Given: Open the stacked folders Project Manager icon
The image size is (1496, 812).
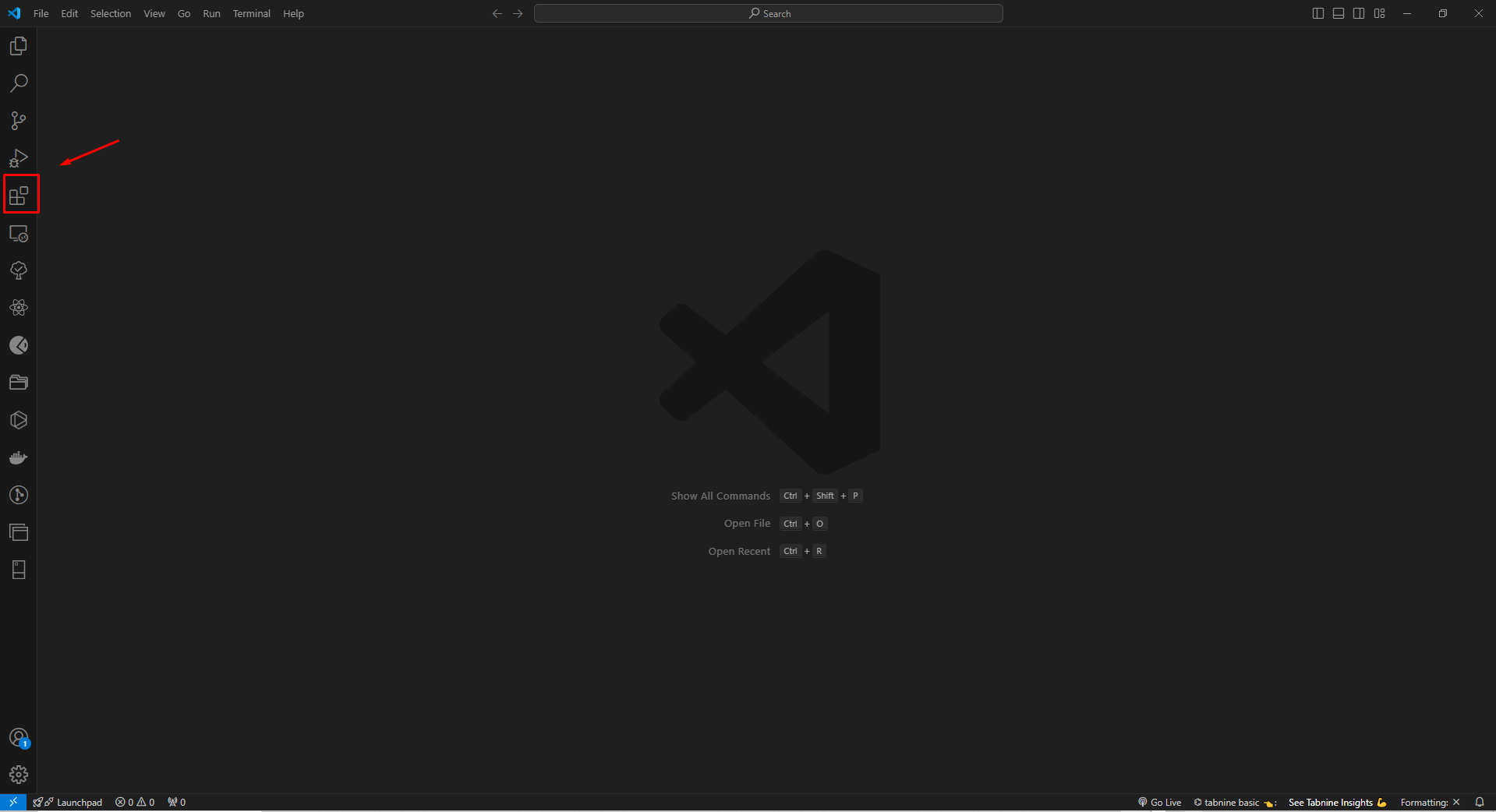Looking at the screenshot, I should click(19, 383).
